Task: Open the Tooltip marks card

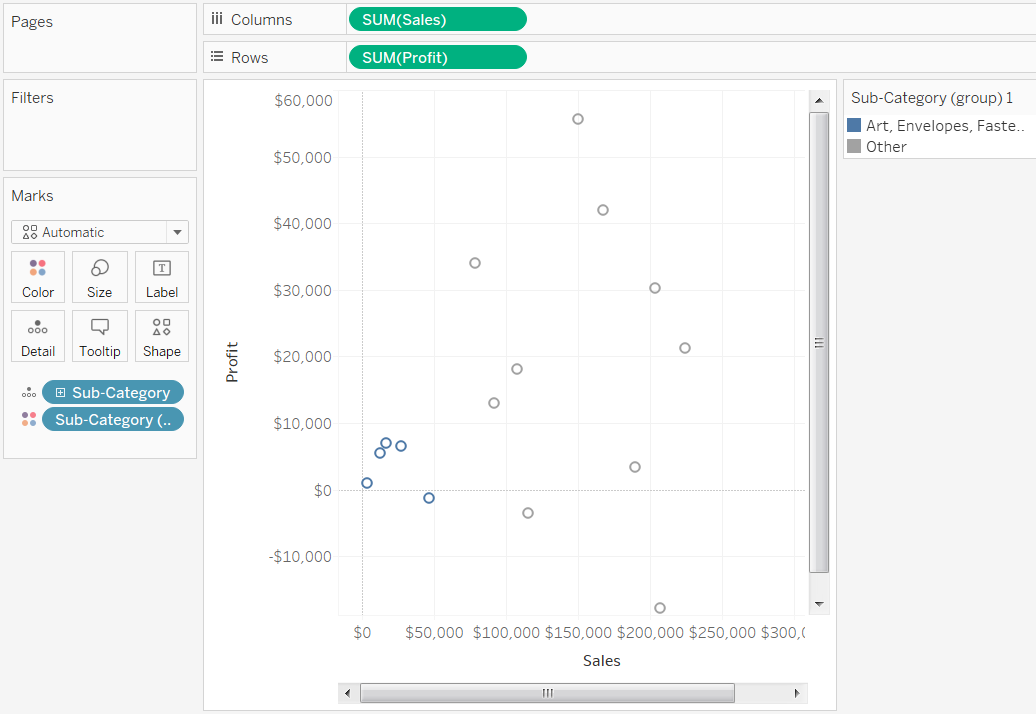Action: 100,336
